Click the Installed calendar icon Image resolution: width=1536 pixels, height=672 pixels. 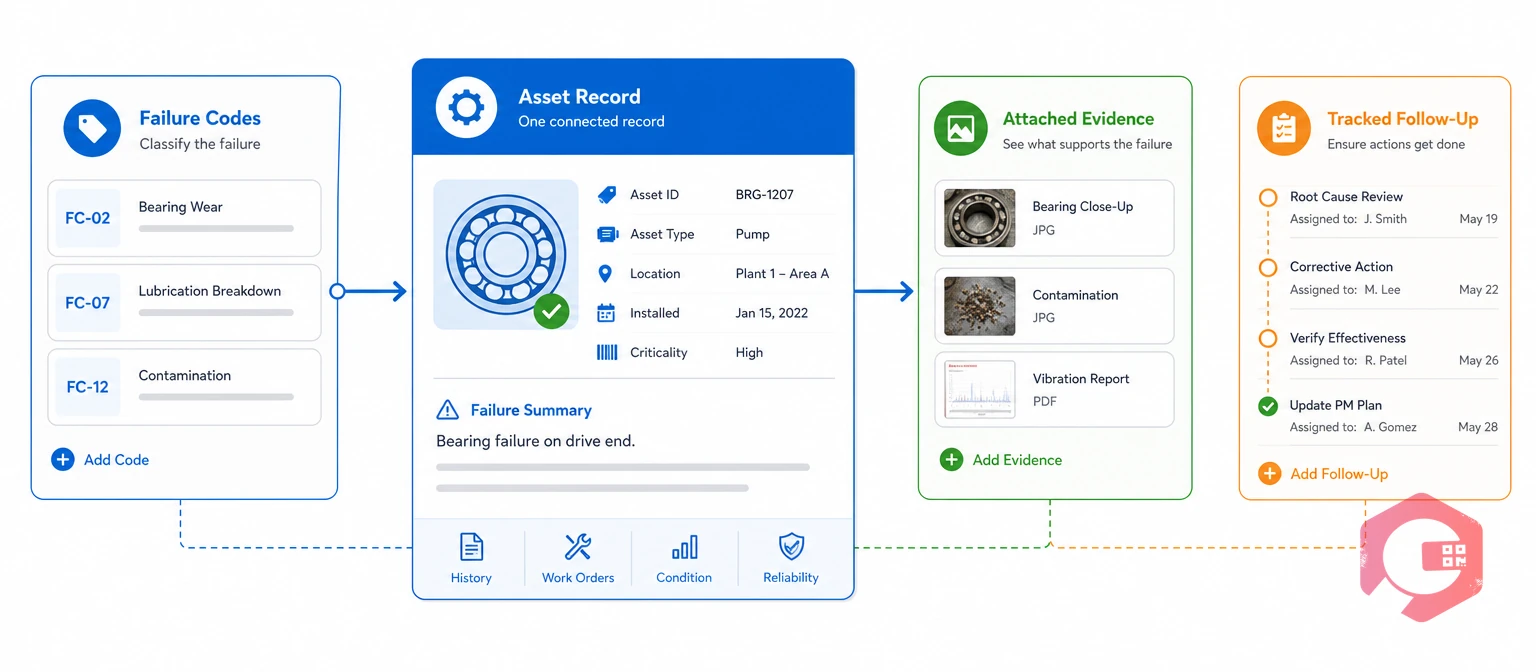(x=606, y=313)
